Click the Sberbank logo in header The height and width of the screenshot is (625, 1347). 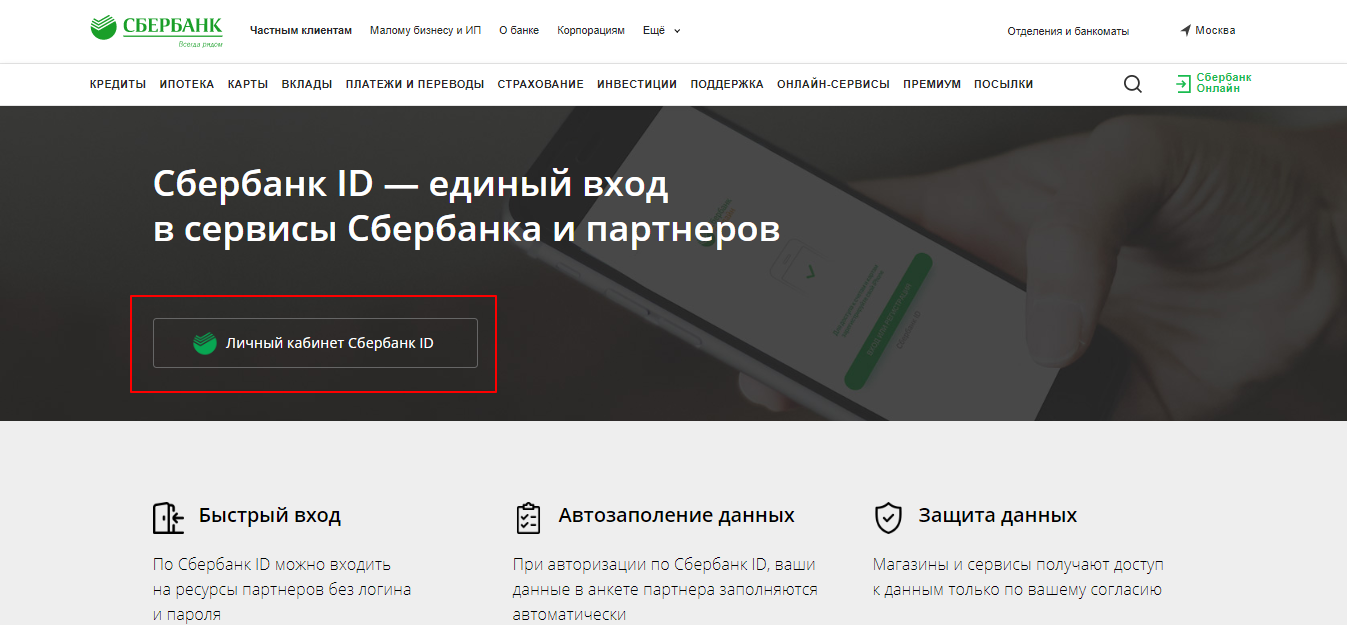click(x=156, y=30)
